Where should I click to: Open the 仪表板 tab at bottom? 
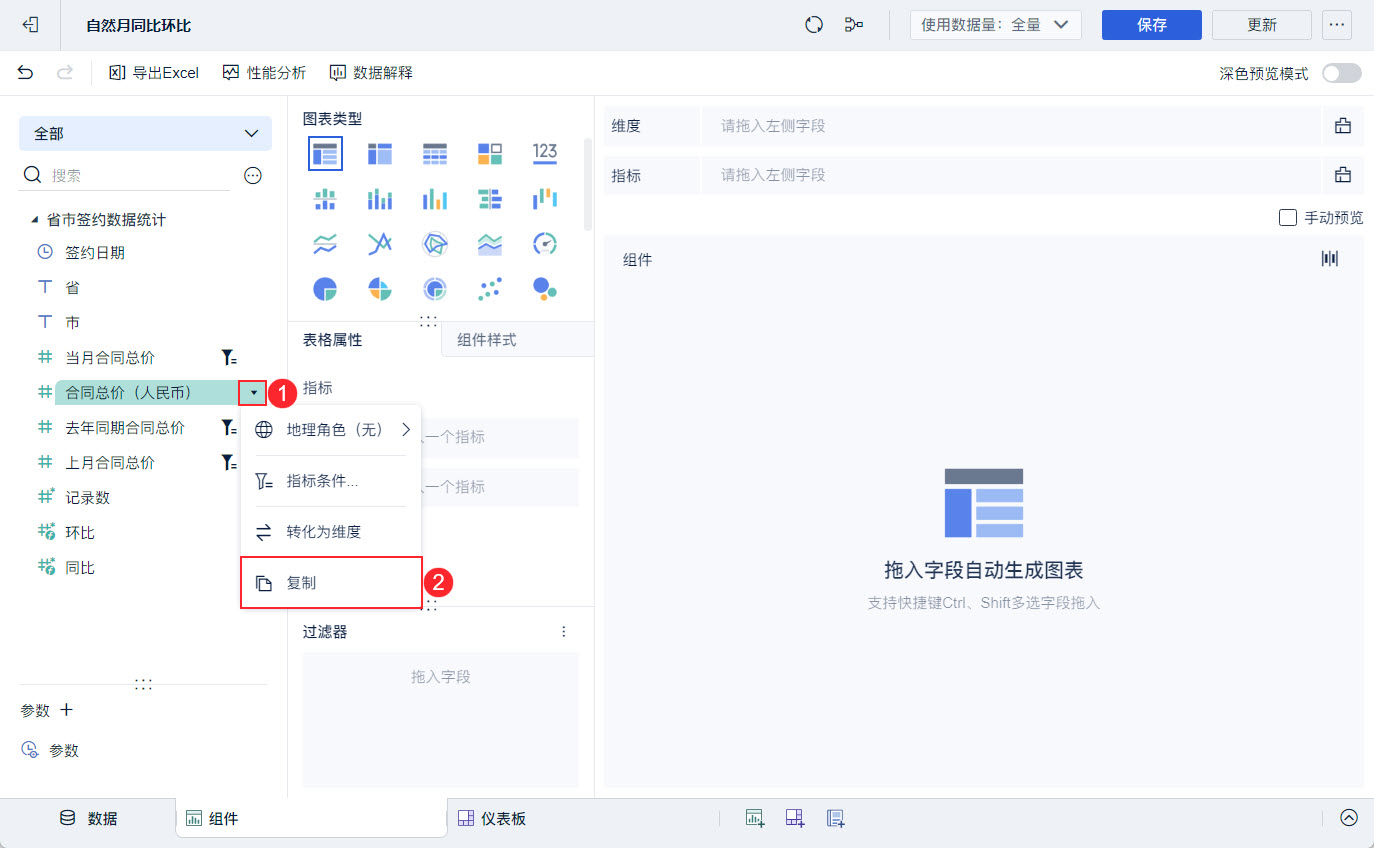pos(492,818)
